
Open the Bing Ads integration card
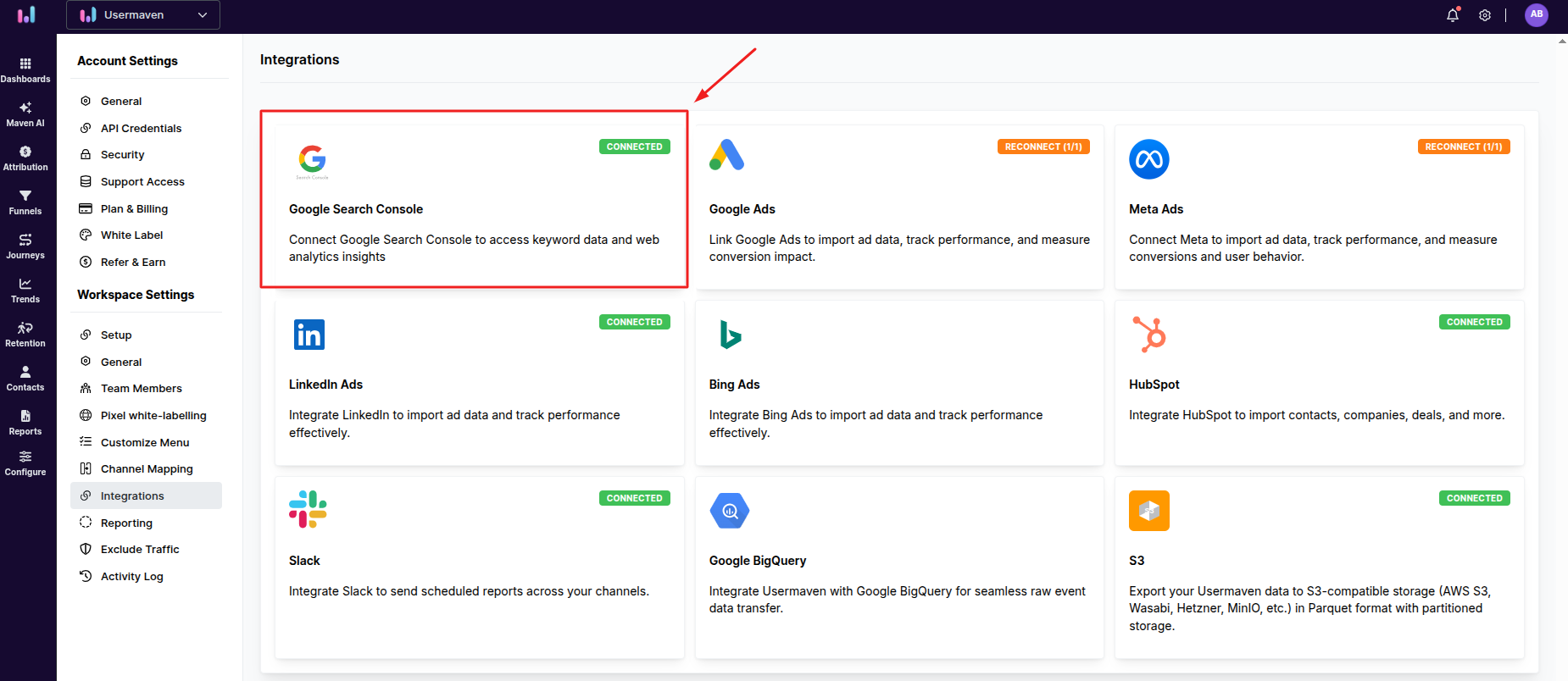click(x=898, y=384)
